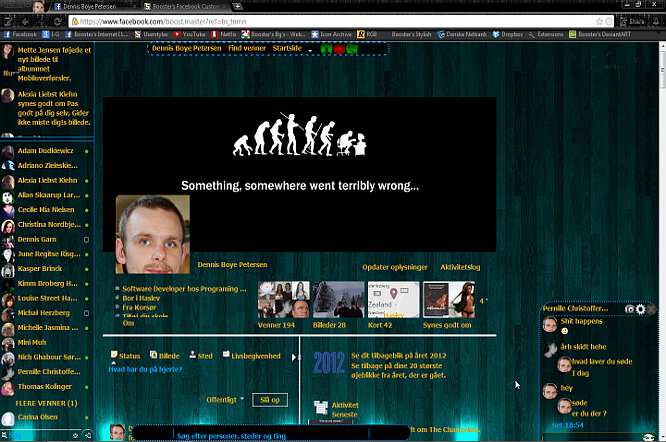Click the Share button in browser toolbar

point(632,21)
